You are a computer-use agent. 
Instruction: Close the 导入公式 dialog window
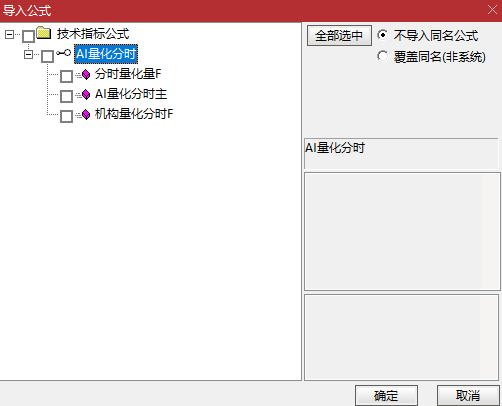[492, 10]
